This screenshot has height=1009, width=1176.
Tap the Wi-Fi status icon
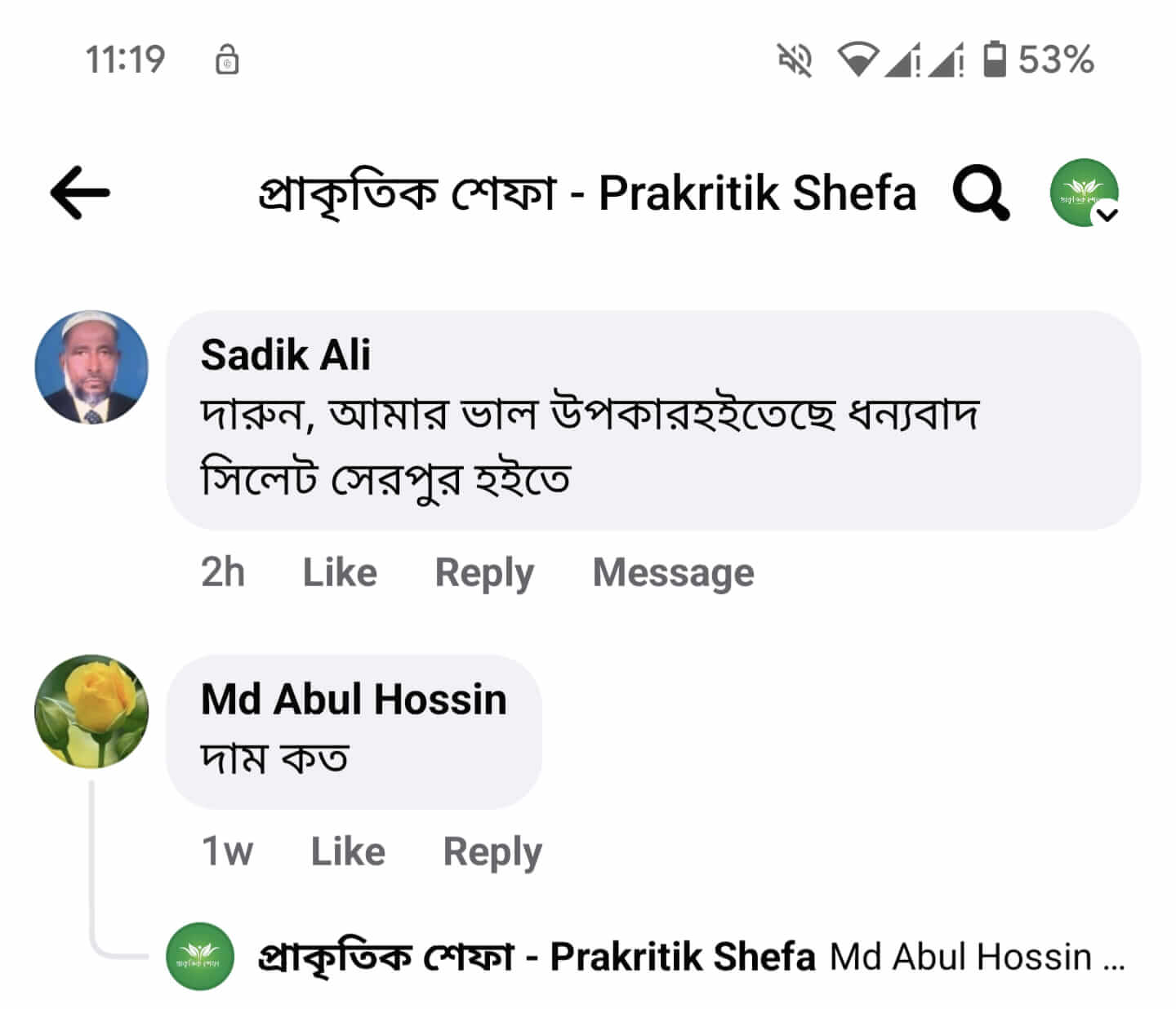click(857, 60)
